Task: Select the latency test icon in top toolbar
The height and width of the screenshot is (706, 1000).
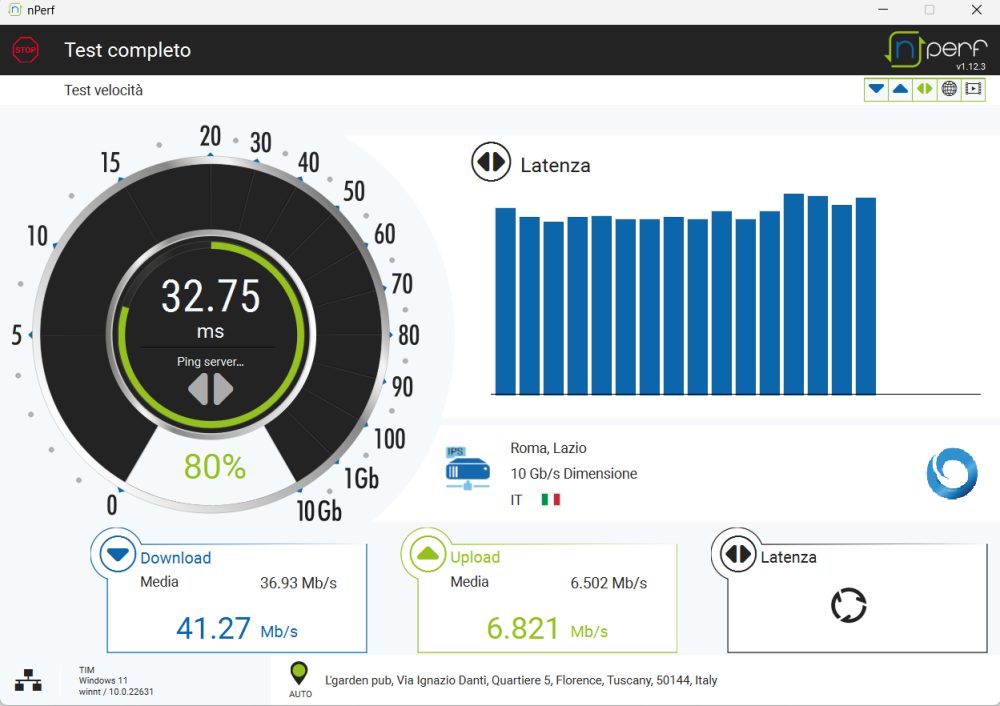Action: (924, 89)
